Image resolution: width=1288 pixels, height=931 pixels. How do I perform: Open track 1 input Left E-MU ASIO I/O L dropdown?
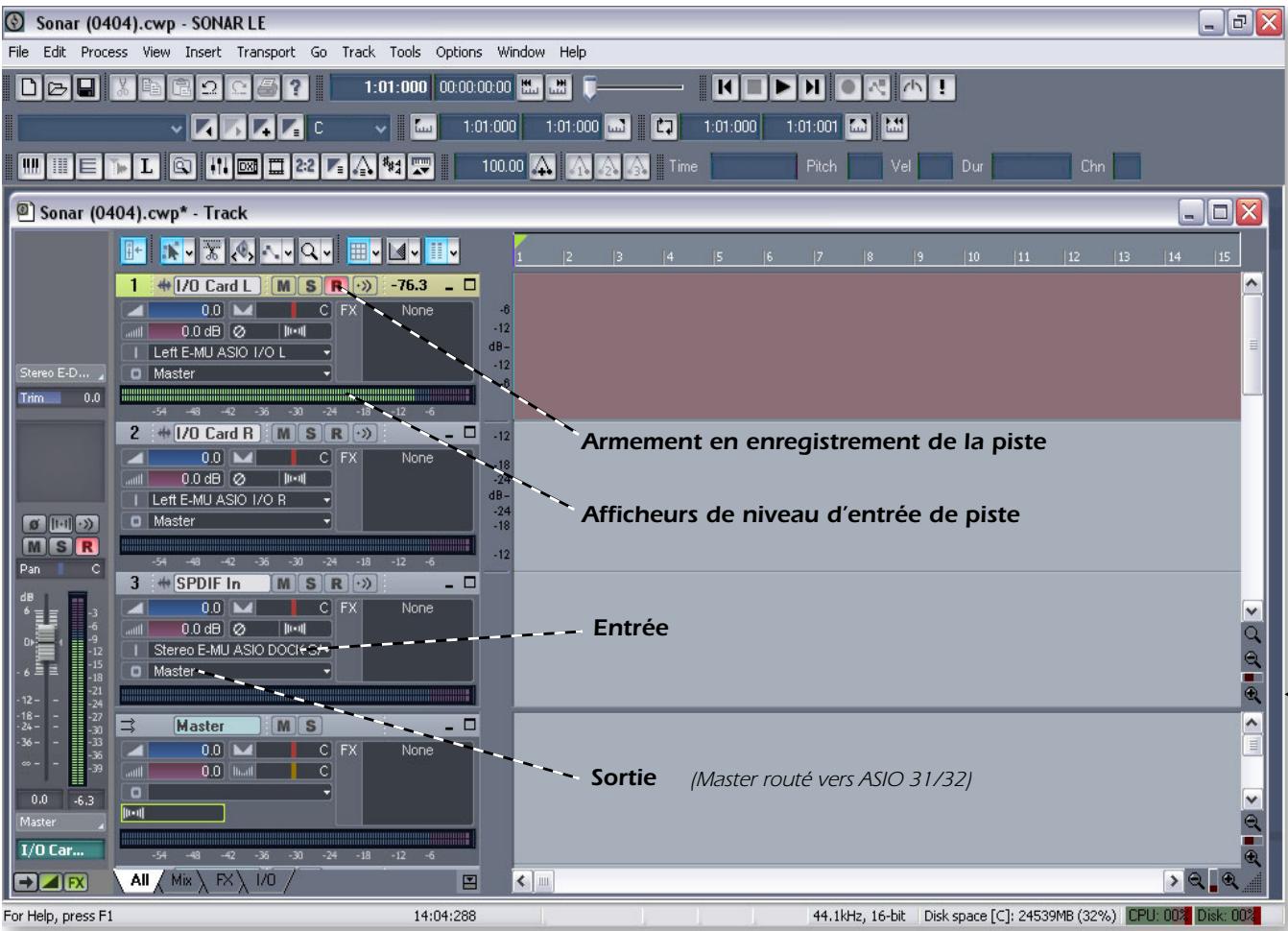tap(239, 352)
